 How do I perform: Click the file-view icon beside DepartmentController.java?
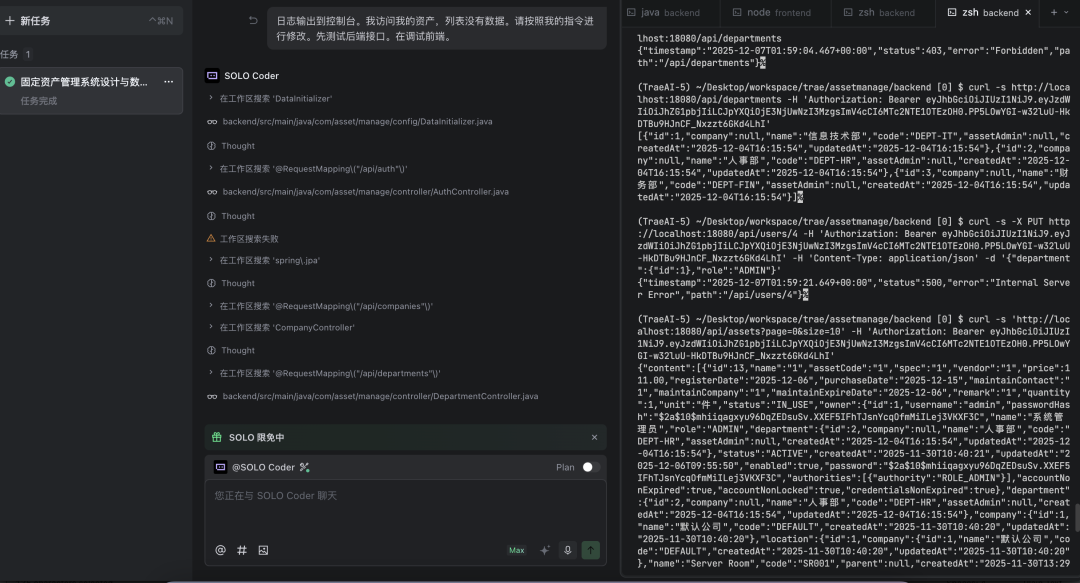tap(212, 397)
